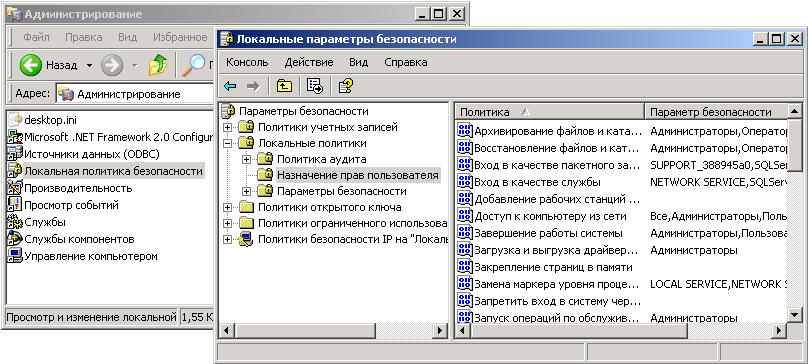Select the Назначение прав пользователя tree item
This screenshot has width=808, height=364.
(x=358, y=175)
